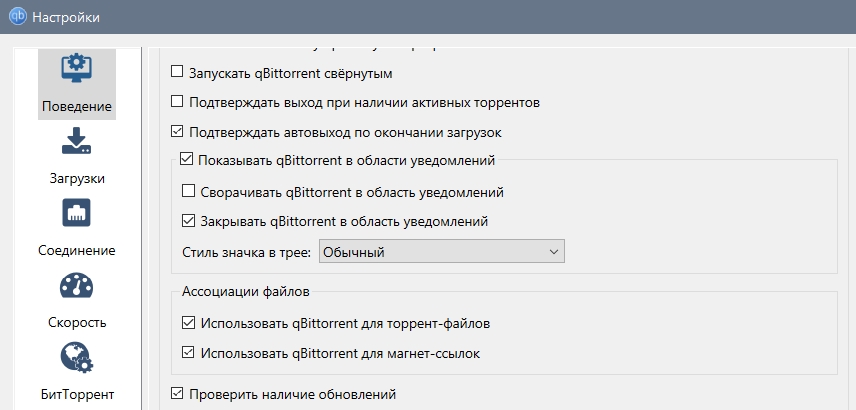This screenshot has width=856, height=410.
Task: Select the Соединение tab label
Action: coord(76,251)
